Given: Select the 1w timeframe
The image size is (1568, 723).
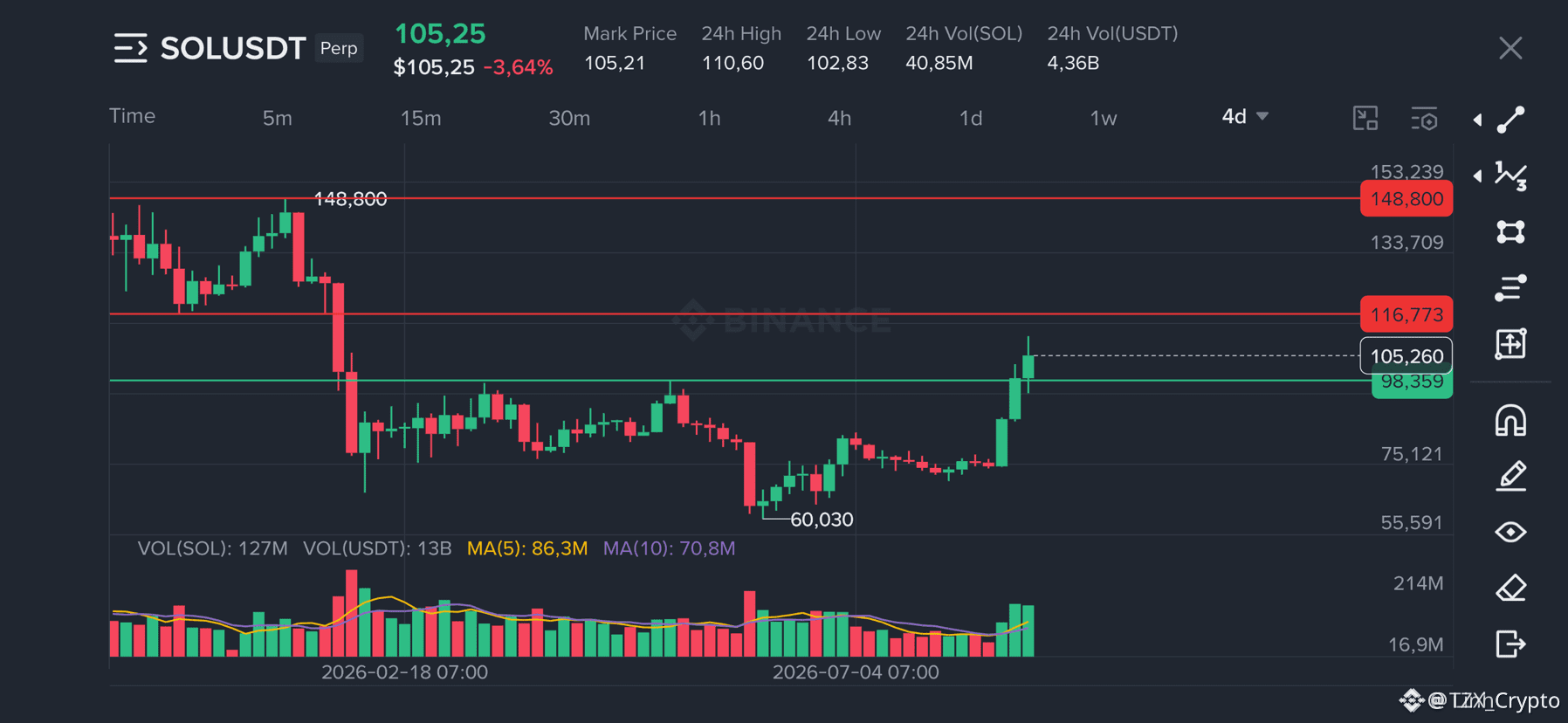Looking at the screenshot, I should pos(1104,118).
